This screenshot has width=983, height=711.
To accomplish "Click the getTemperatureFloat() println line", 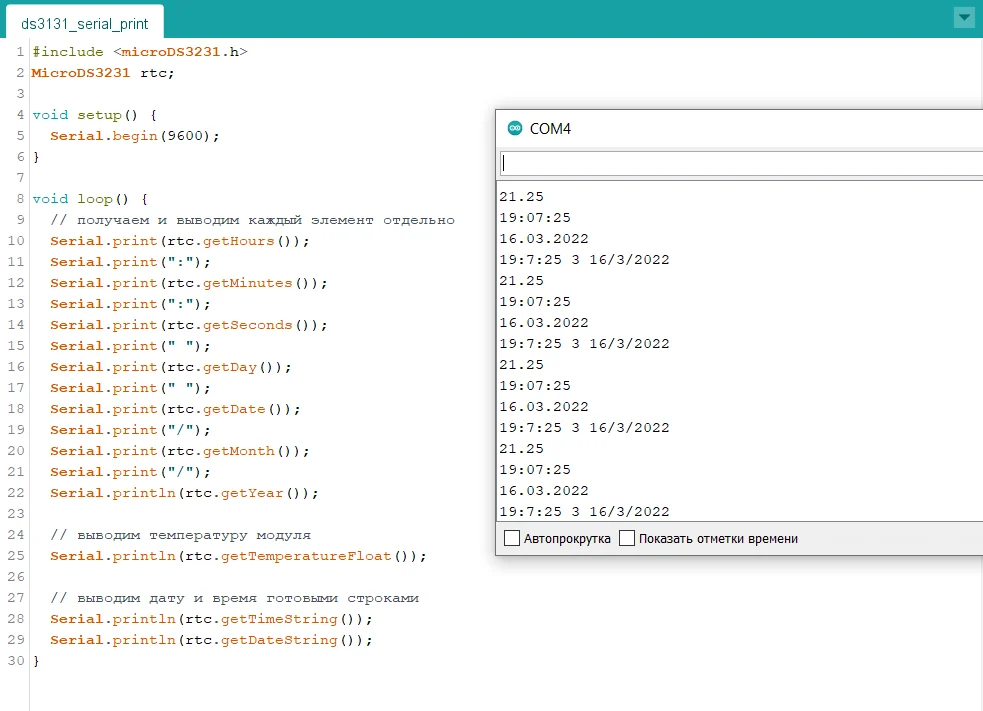I will [x=238, y=556].
